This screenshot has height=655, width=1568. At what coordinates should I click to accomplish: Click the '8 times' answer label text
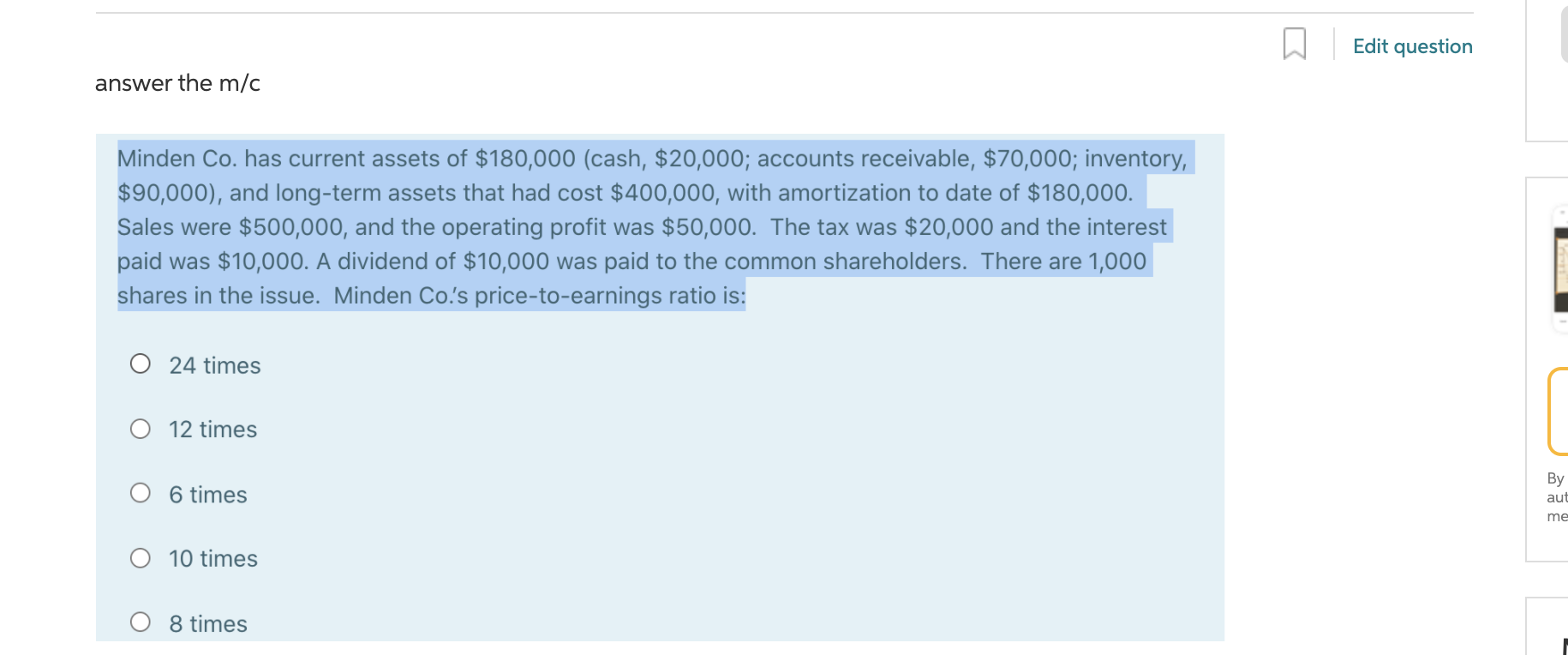click(208, 623)
